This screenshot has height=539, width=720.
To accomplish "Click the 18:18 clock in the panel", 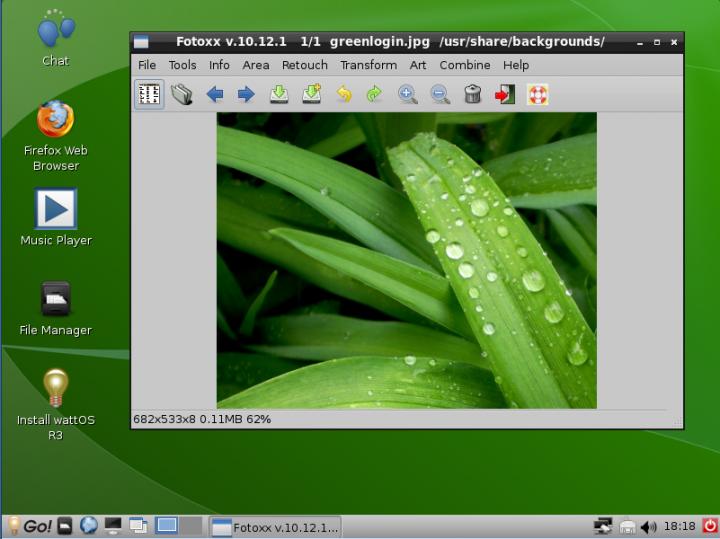I will 680,526.
